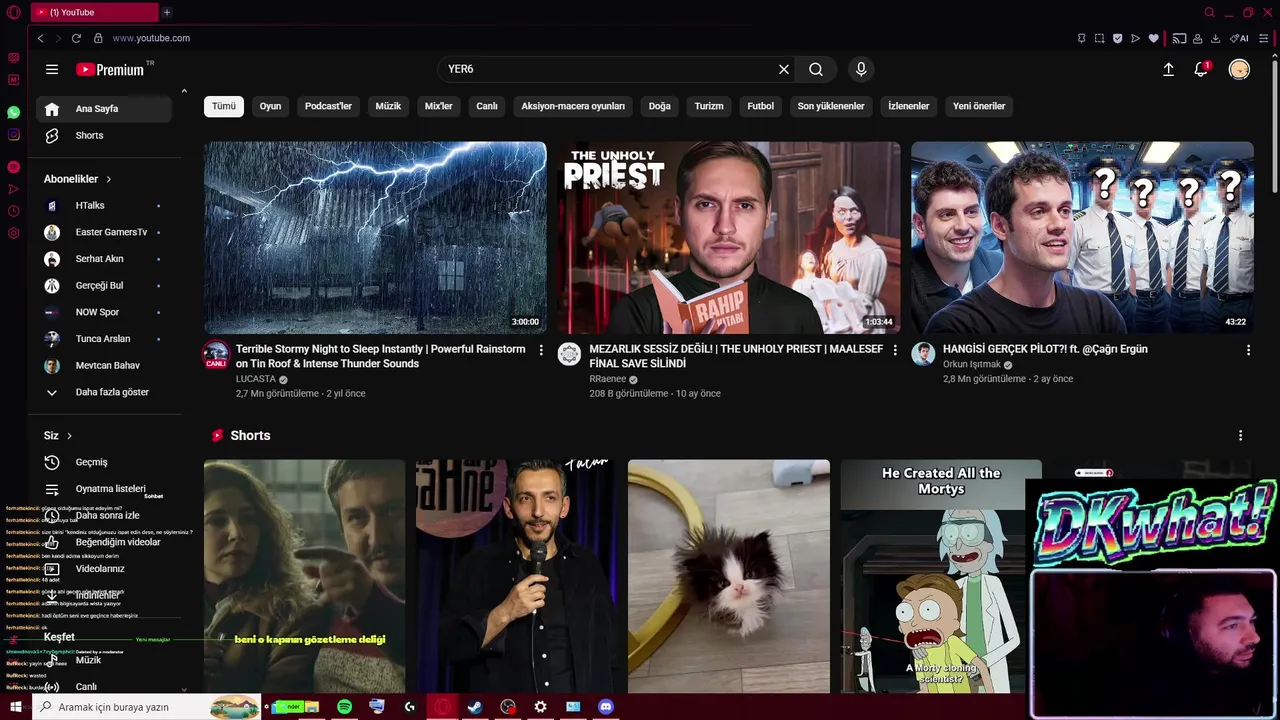Go to Ana Sayfa in sidebar
The image size is (1280, 720).
(104, 109)
